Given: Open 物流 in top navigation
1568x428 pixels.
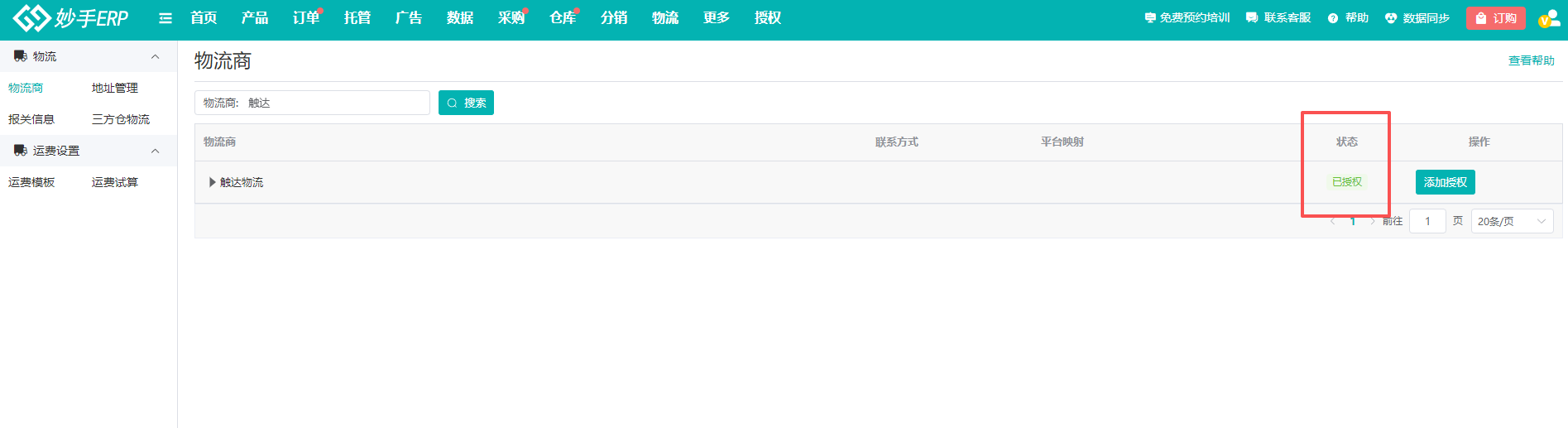Looking at the screenshot, I should tap(665, 18).
